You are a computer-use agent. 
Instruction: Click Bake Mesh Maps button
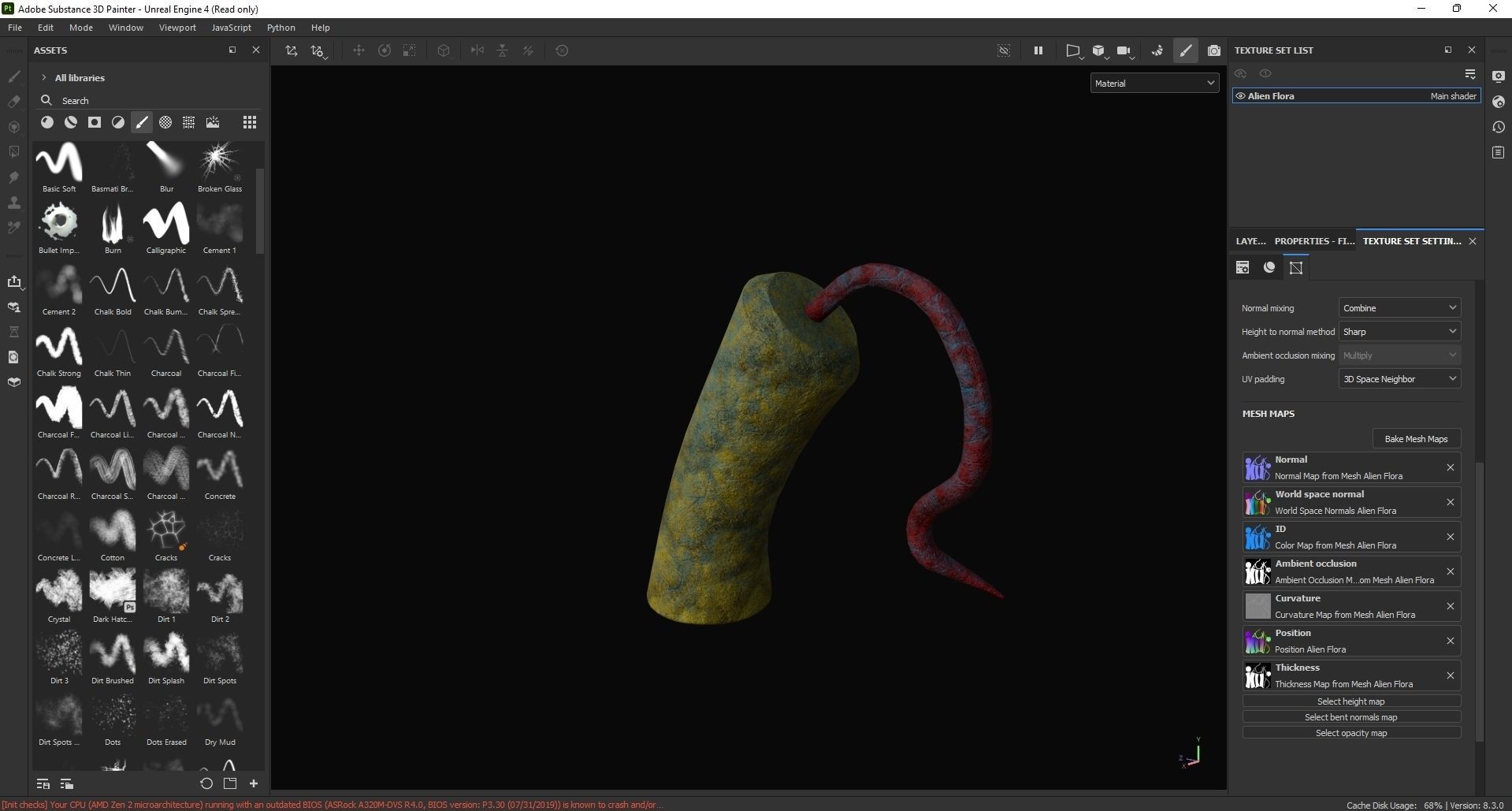[x=1416, y=439]
